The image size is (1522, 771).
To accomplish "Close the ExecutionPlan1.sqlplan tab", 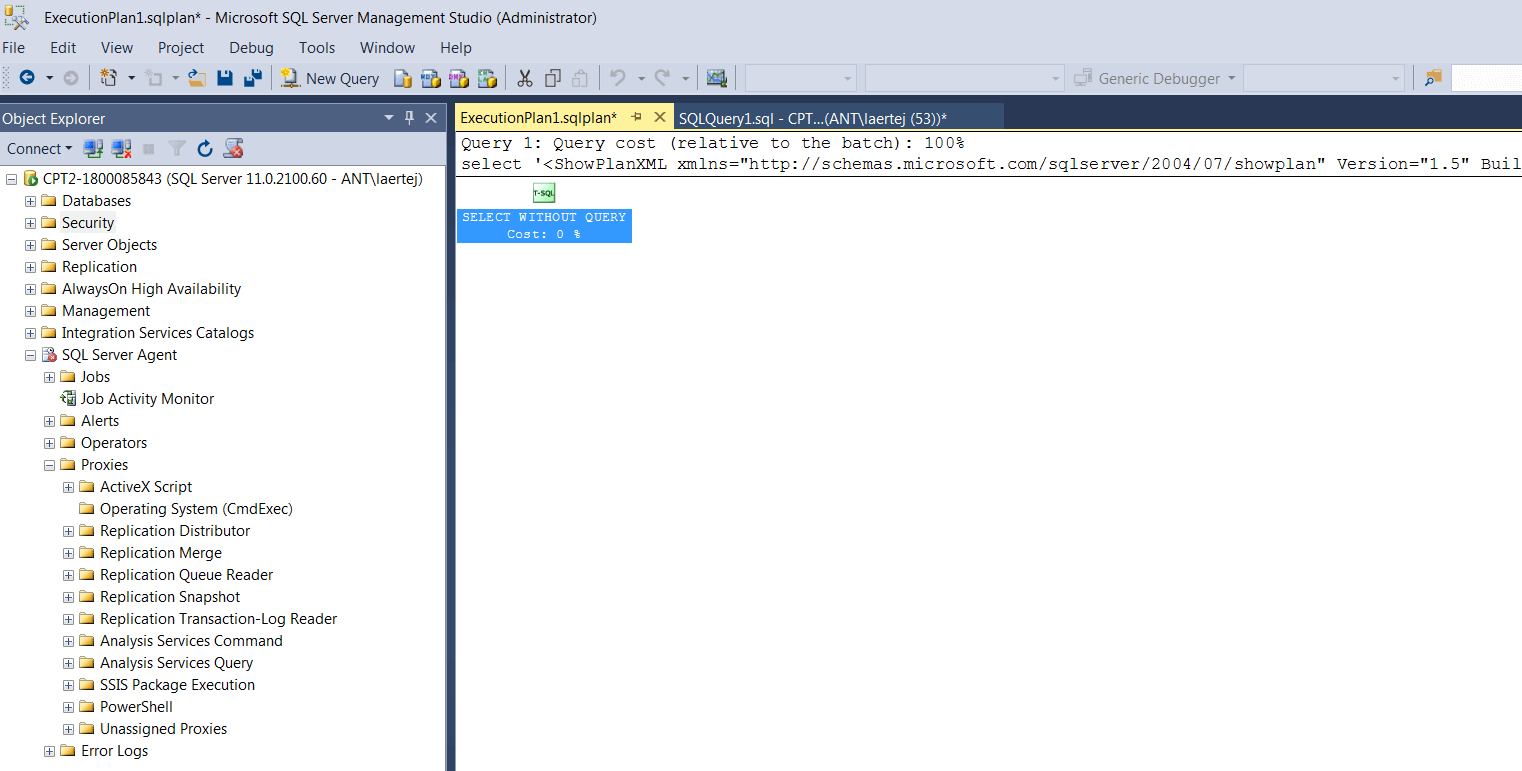I will (659, 117).
